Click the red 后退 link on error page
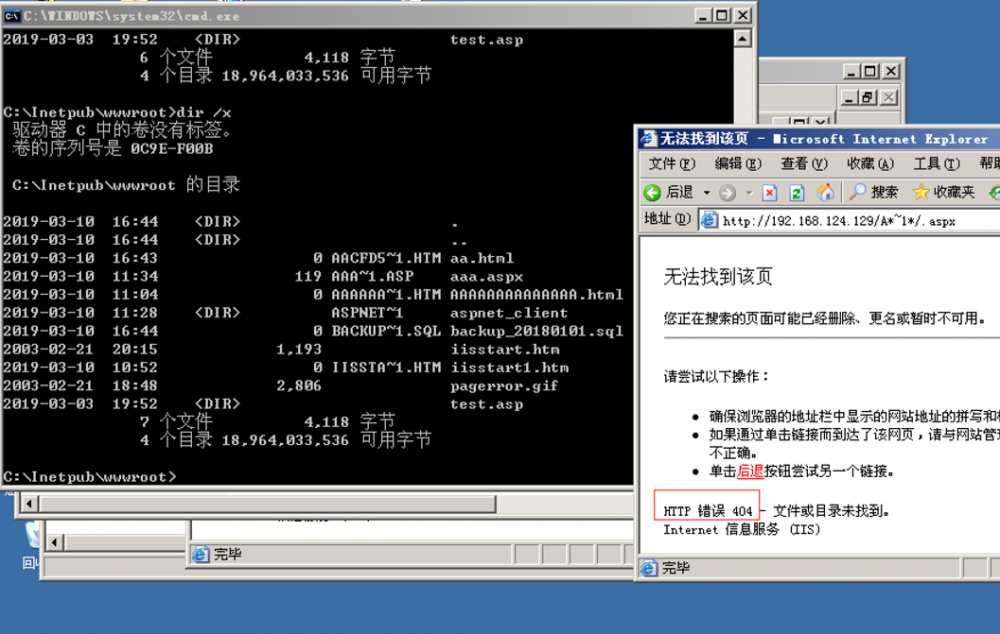The height and width of the screenshot is (634, 1000). 750,471
